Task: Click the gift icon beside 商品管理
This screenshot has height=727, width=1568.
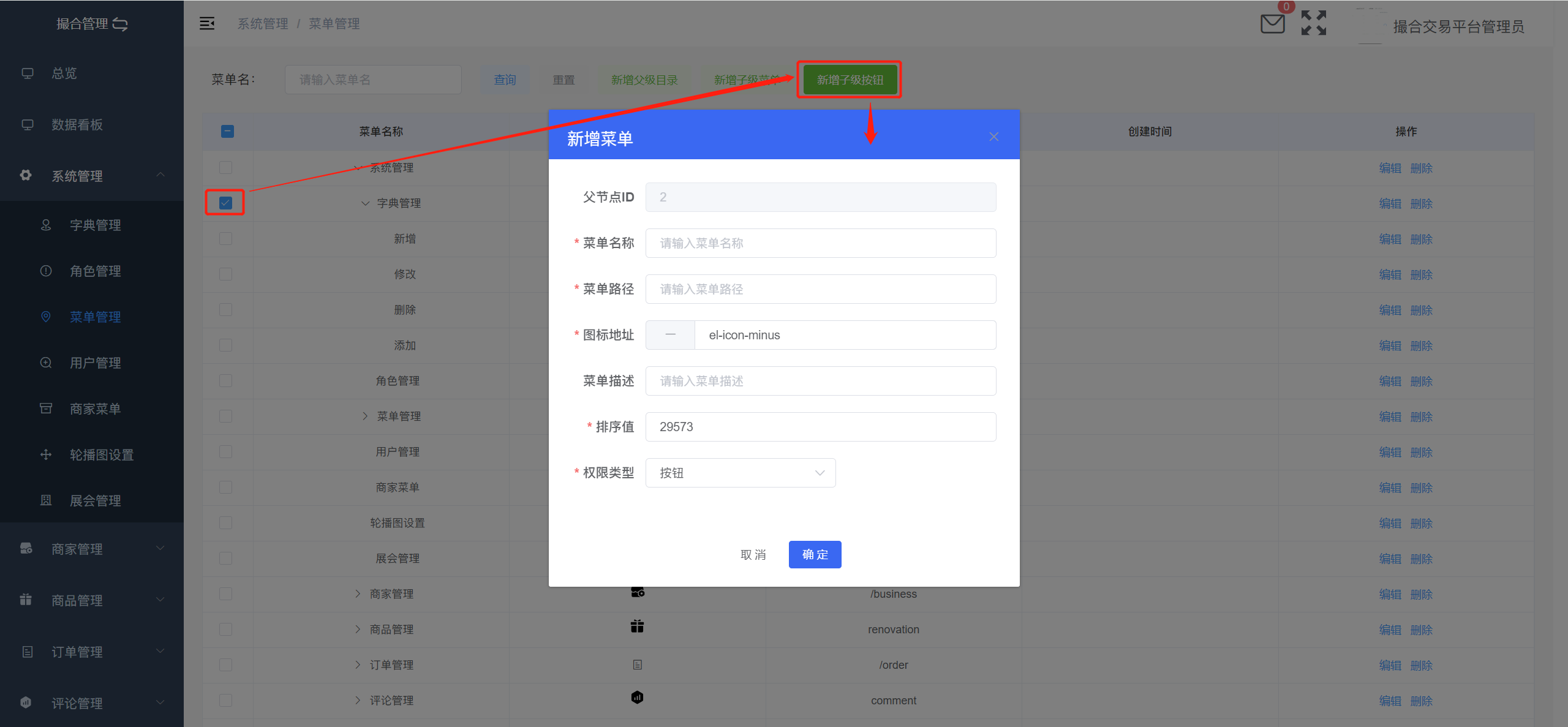Action: click(x=26, y=600)
